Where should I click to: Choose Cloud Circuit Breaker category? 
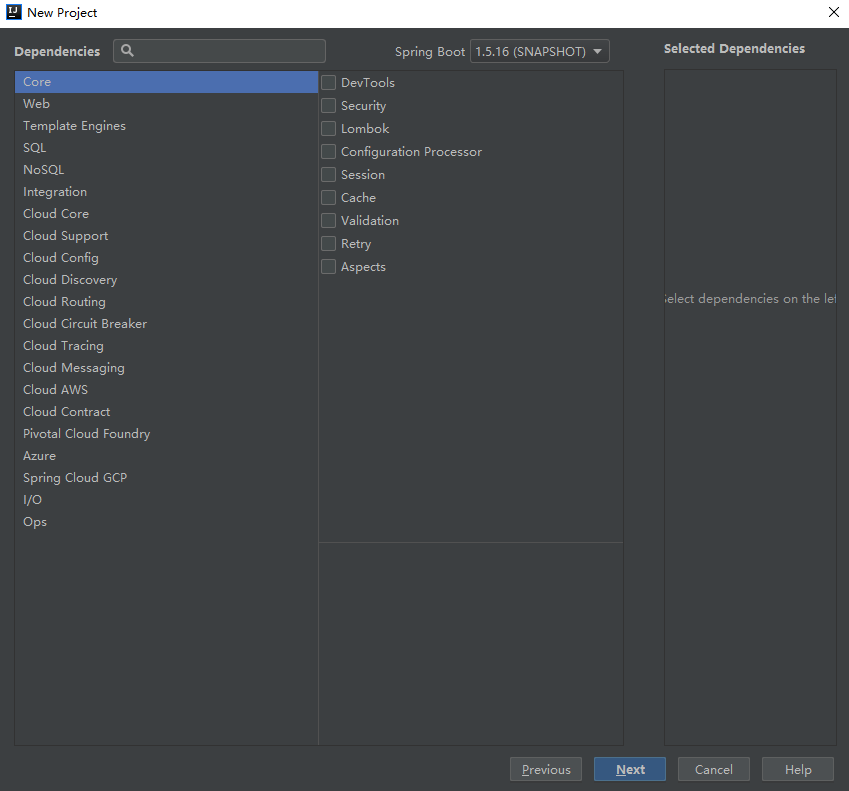click(166, 324)
